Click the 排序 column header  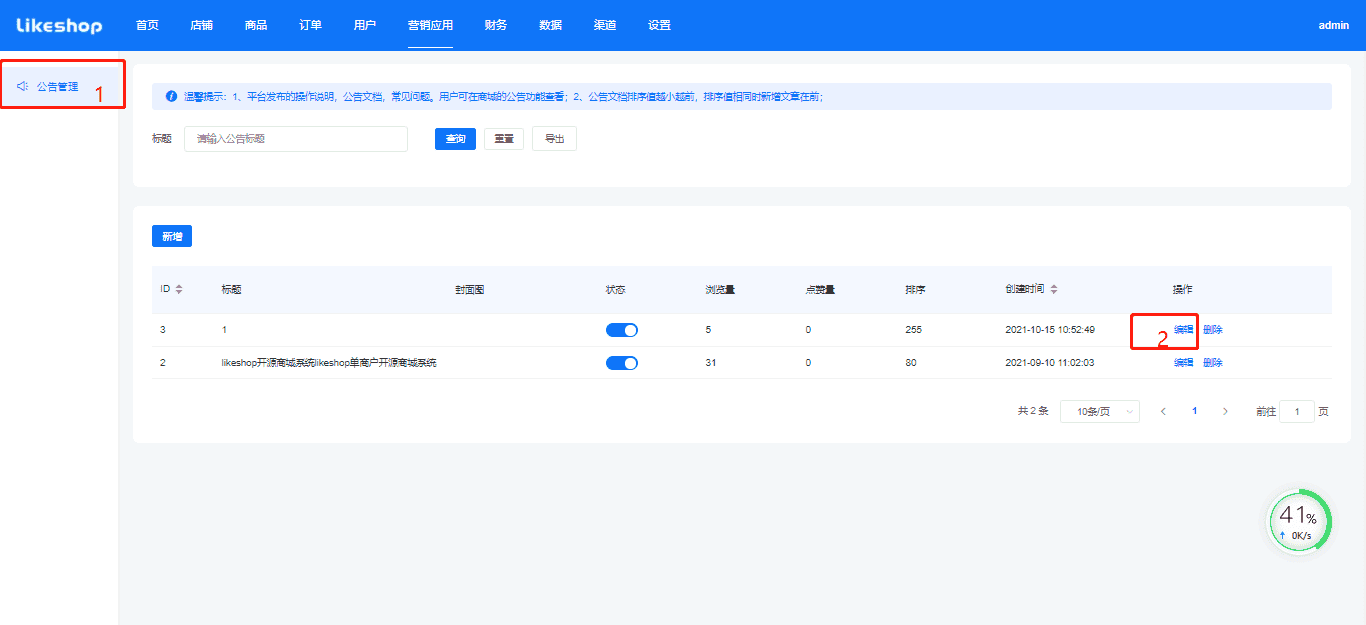pyautogui.click(x=915, y=289)
